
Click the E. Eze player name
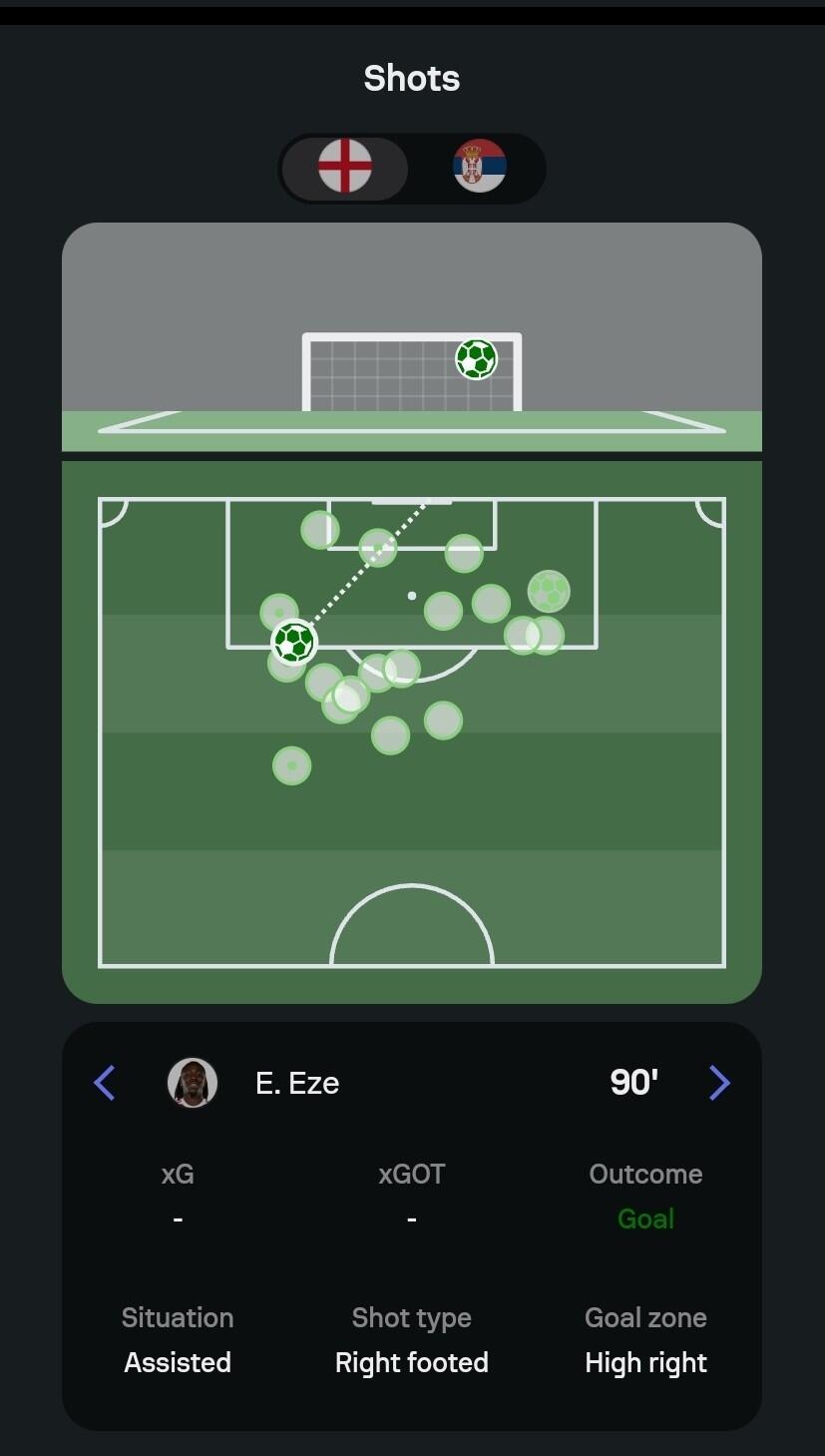(x=297, y=1083)
